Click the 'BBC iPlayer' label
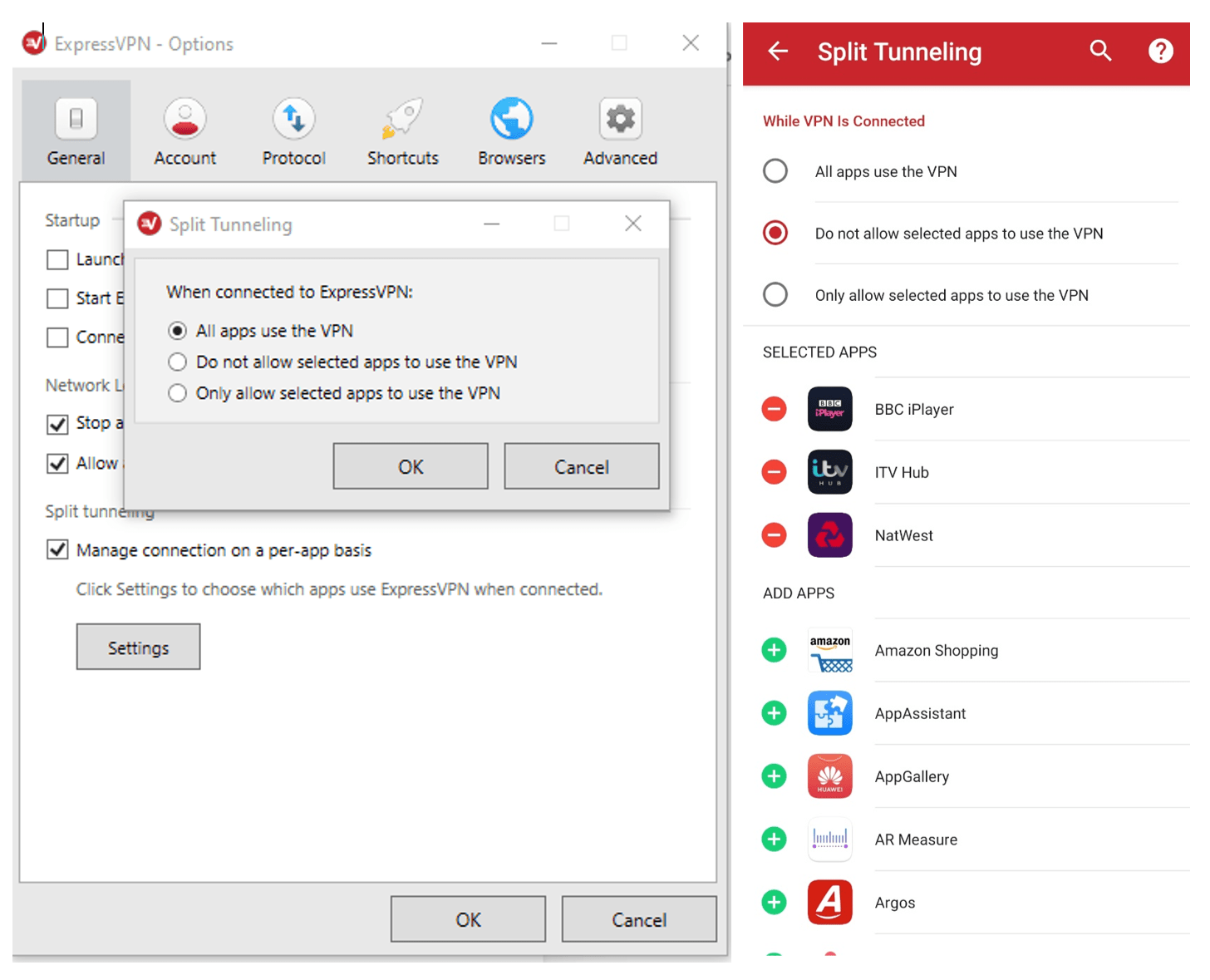1210x980 pixels. coord(914,410)
